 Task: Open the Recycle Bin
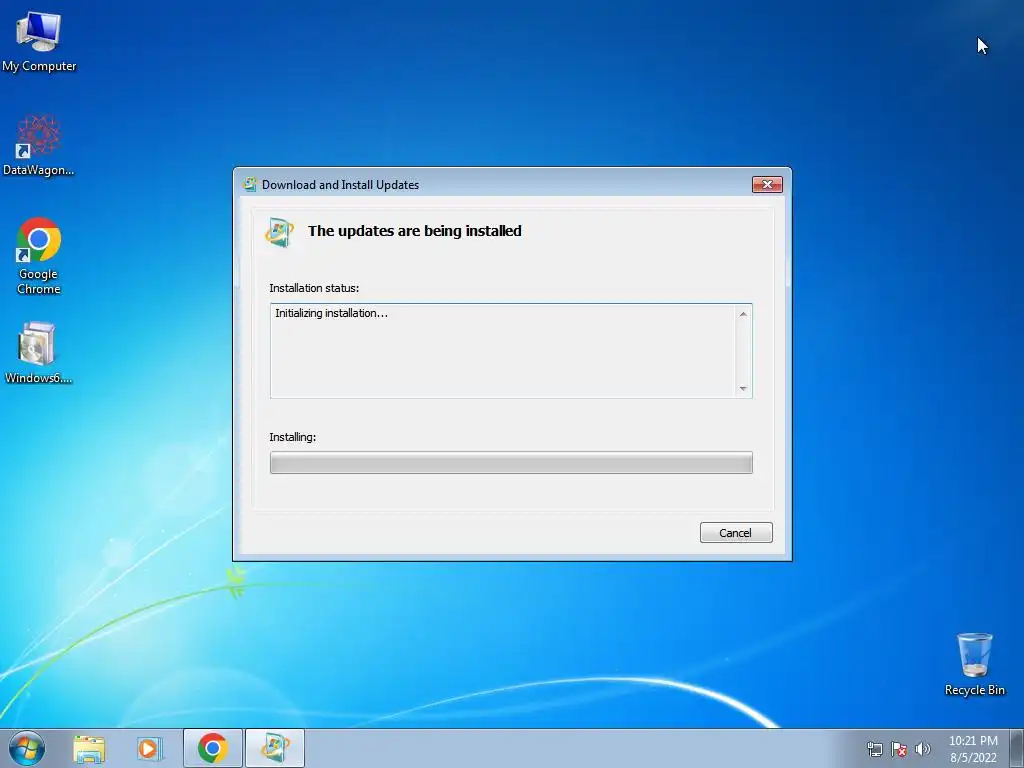[x=974, y=664]
